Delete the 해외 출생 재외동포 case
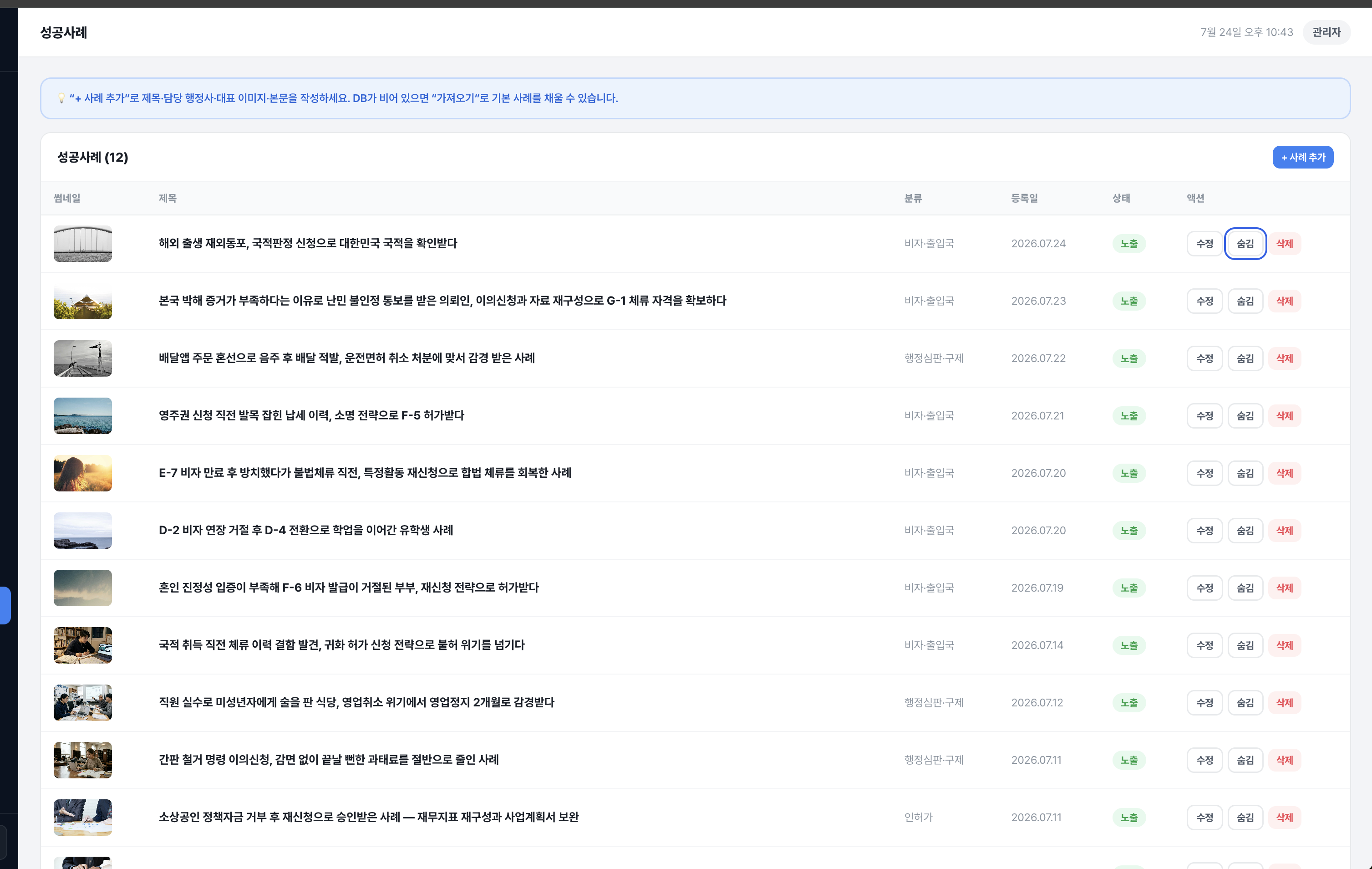The height and width of the screenshot is (869, 1372). [x=1284, y=244]
